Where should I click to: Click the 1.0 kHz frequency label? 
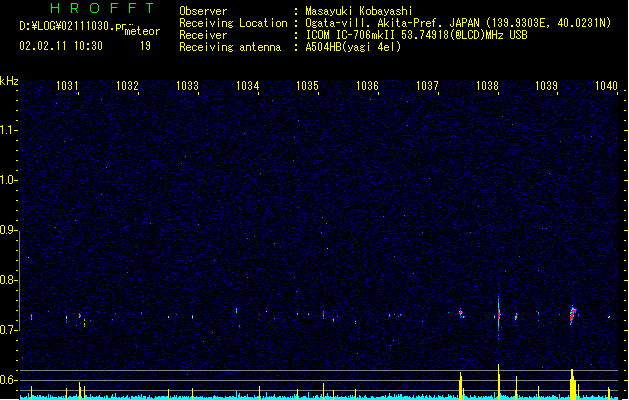(9, 180)
